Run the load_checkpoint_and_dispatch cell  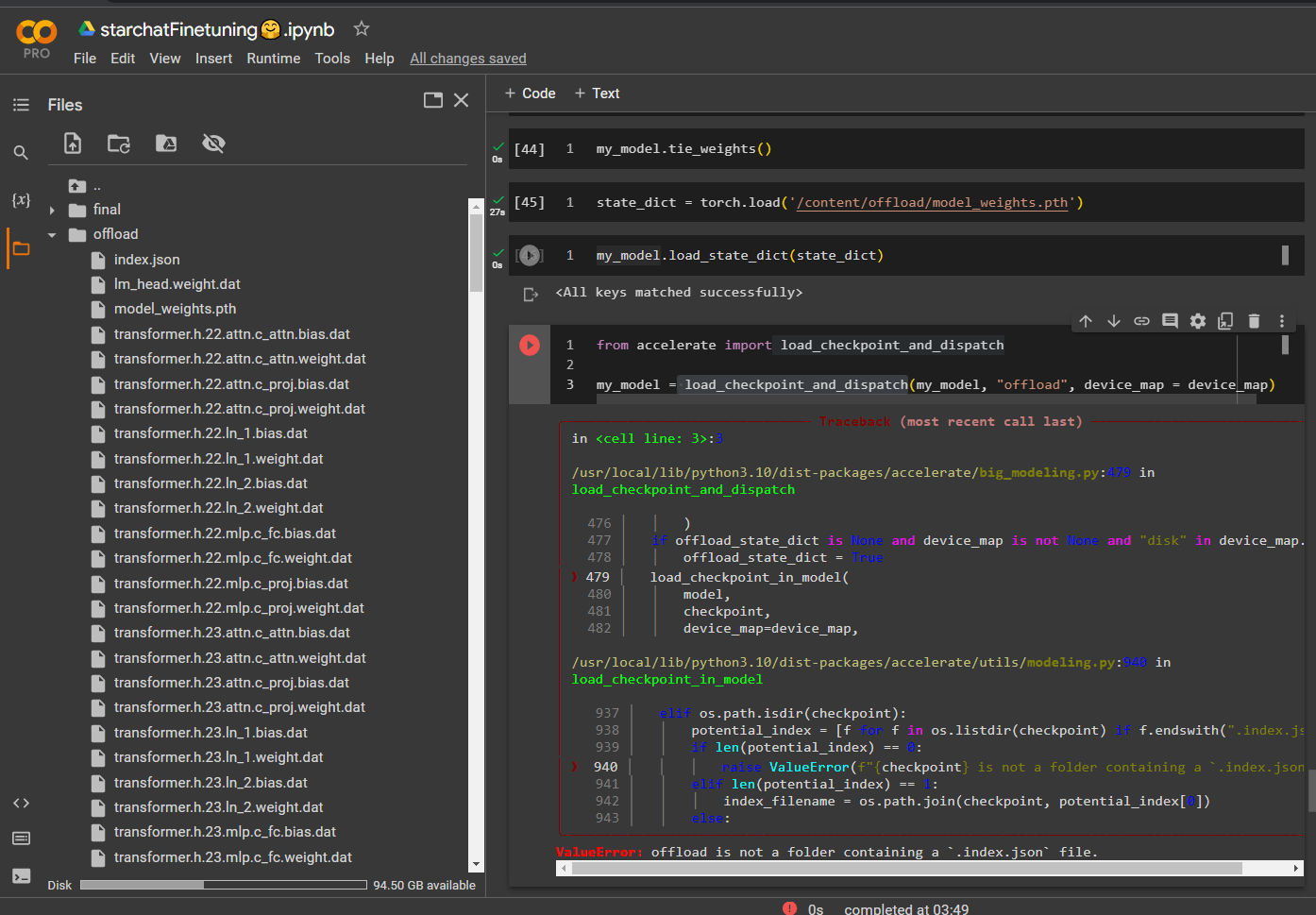pyautogui.click(x=530, y=346)
